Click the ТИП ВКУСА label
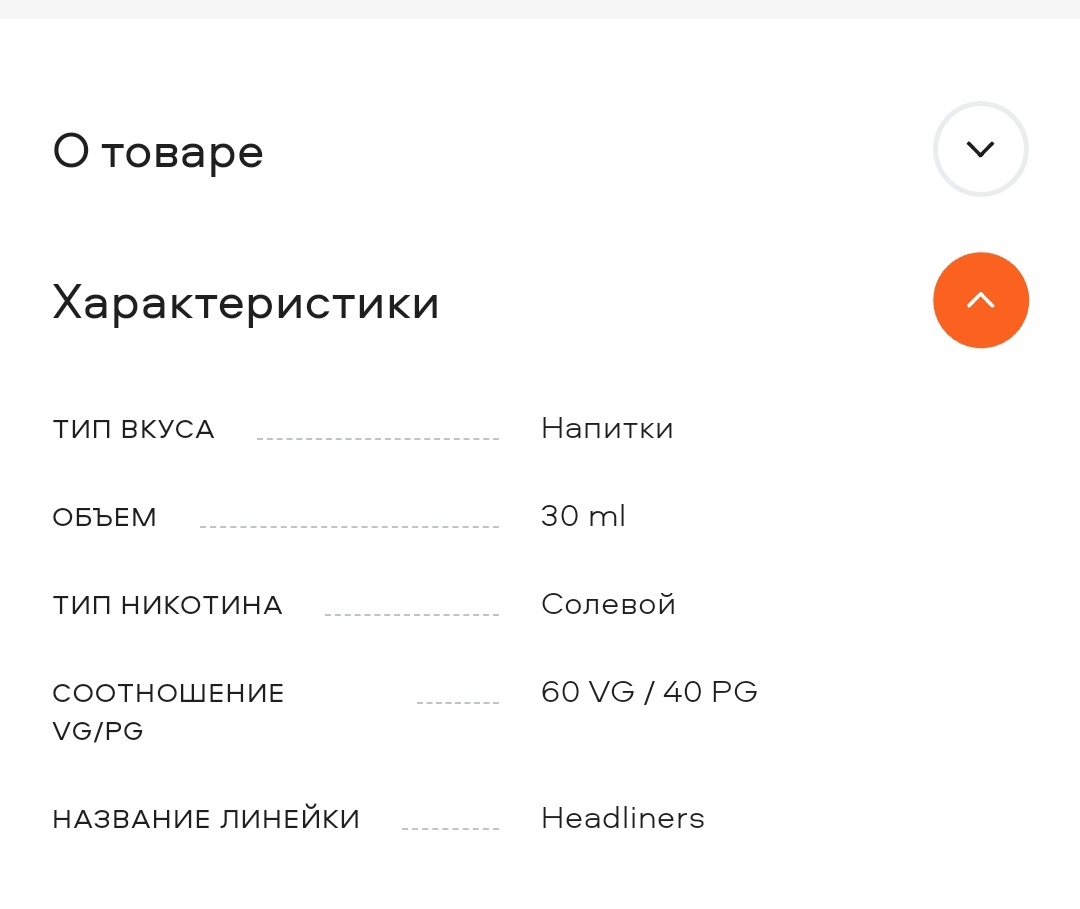 pos(134,429)
